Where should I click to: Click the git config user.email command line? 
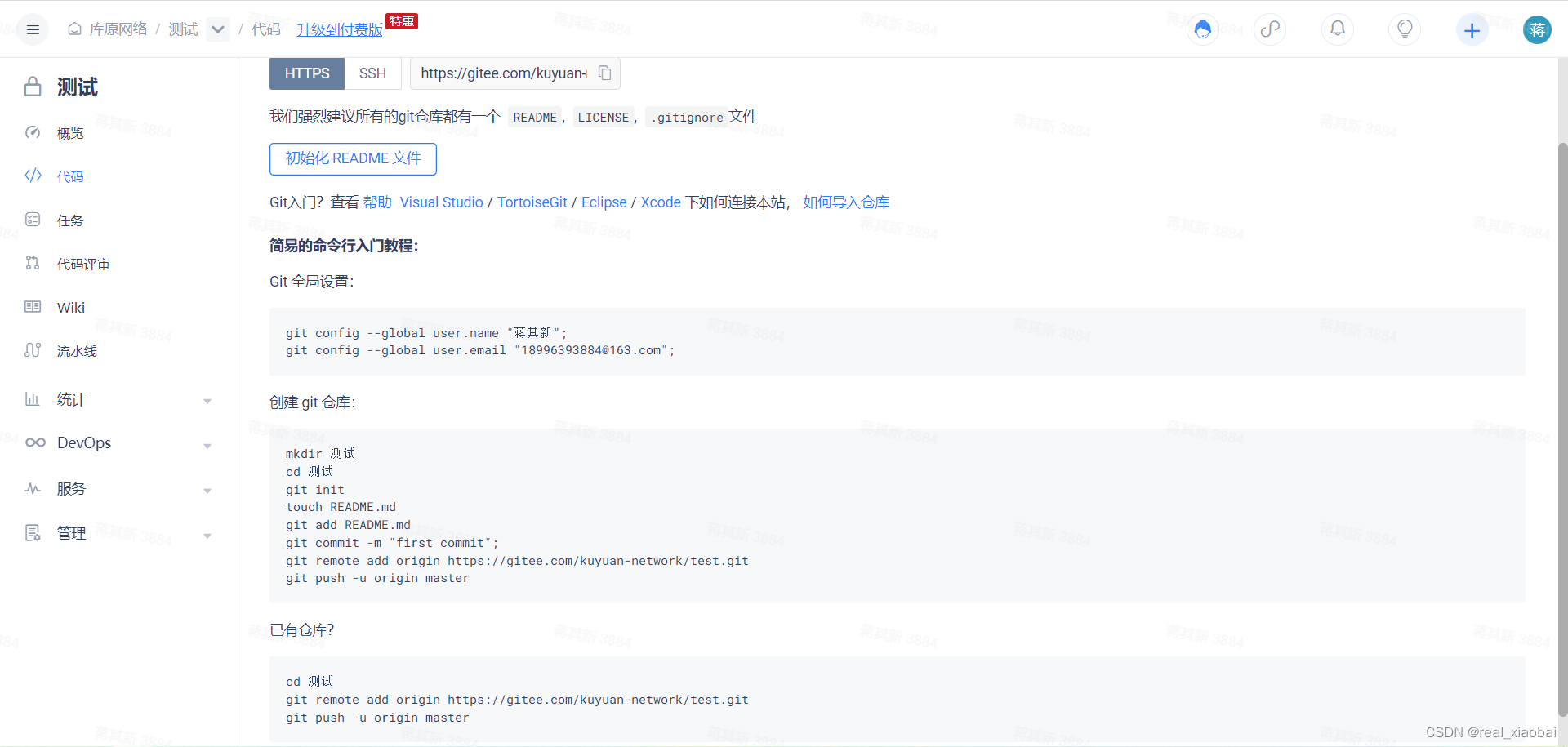480,350
